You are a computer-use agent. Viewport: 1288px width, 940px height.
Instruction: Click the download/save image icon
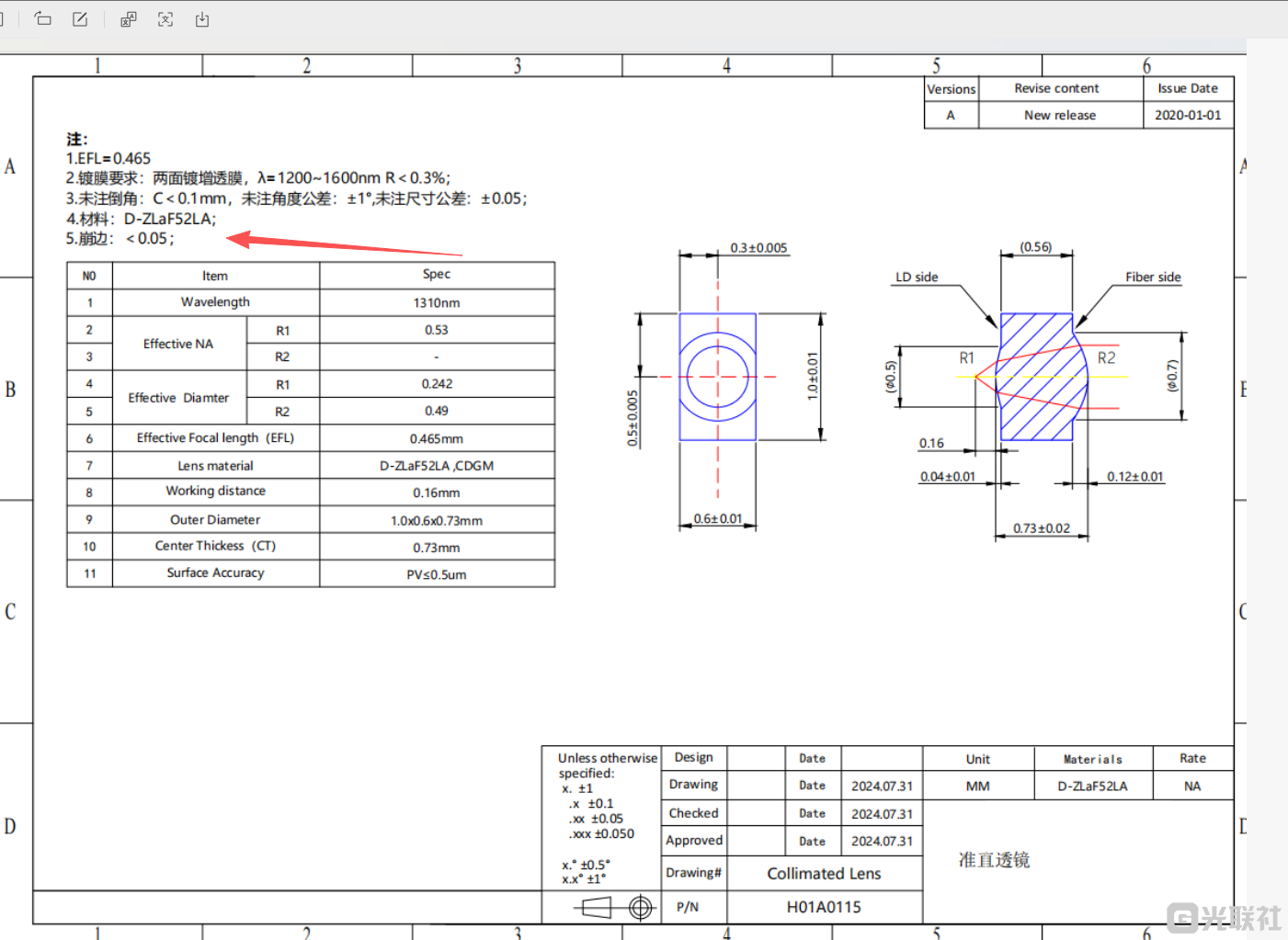click(202, 19)
